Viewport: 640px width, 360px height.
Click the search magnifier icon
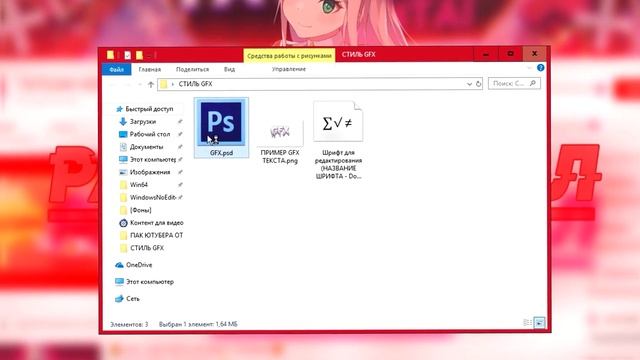point(533,83)
